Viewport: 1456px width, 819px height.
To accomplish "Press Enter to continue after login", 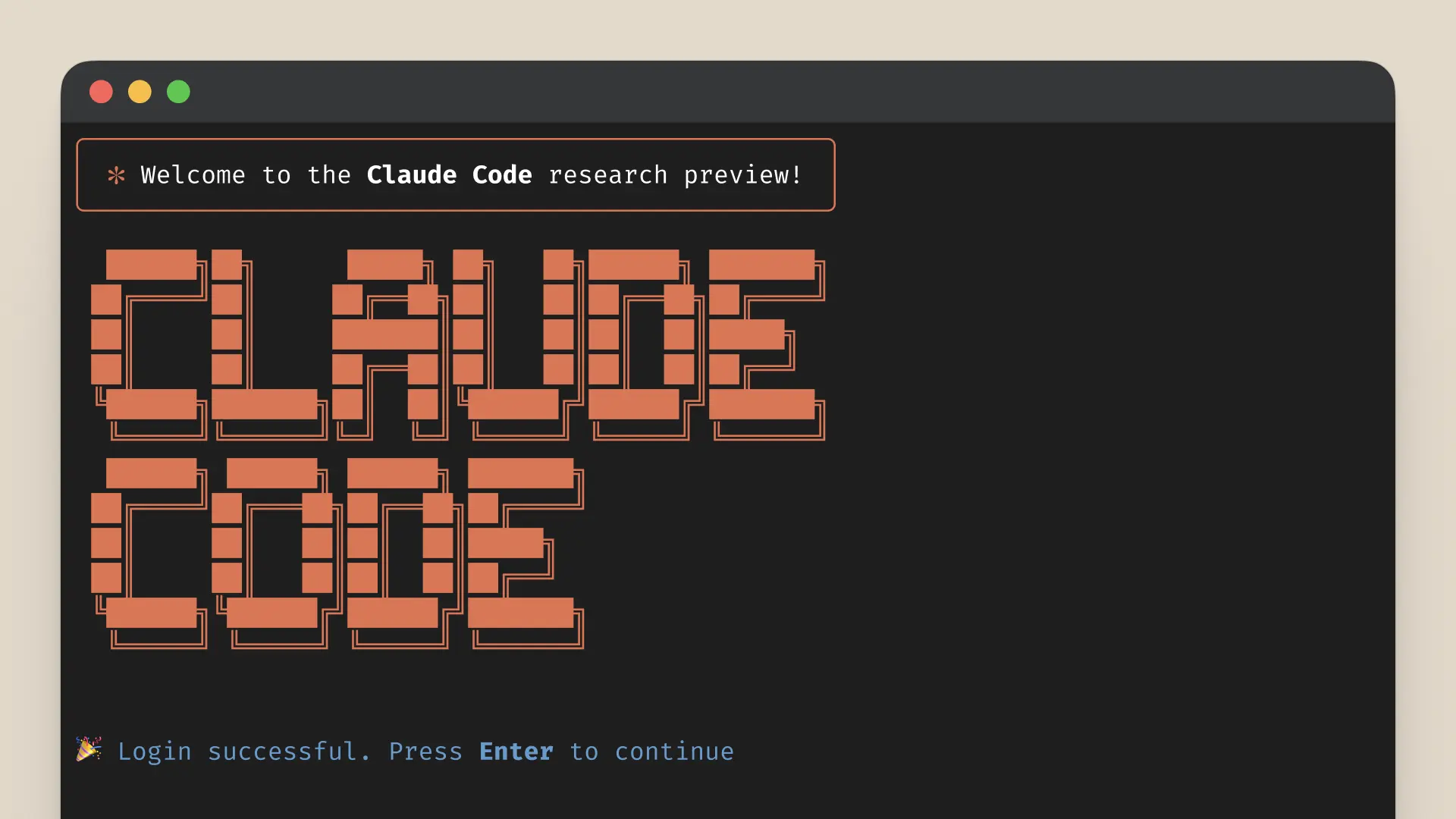I will (515, 751).
